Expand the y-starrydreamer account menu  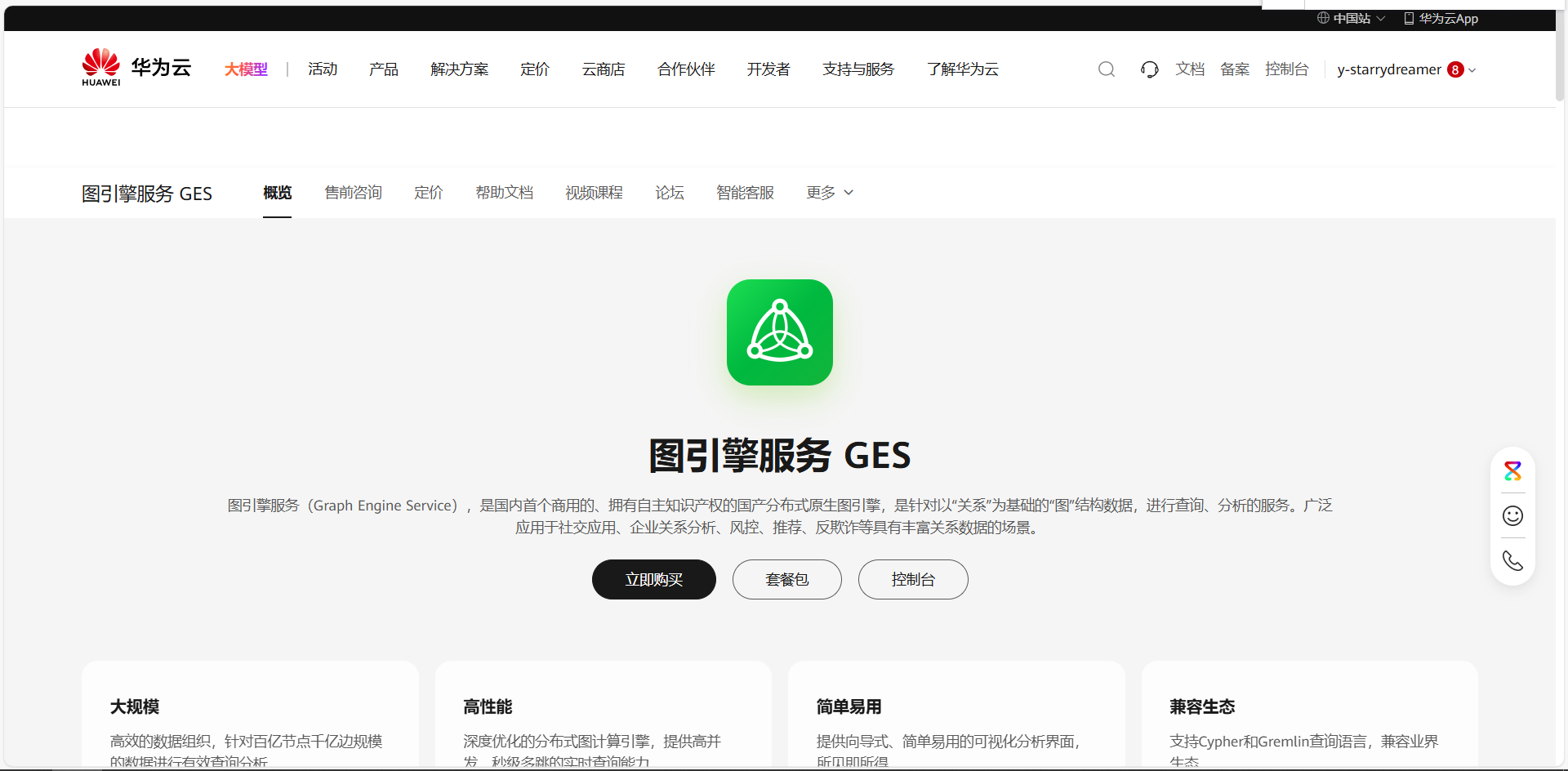tap(1406, 69)
